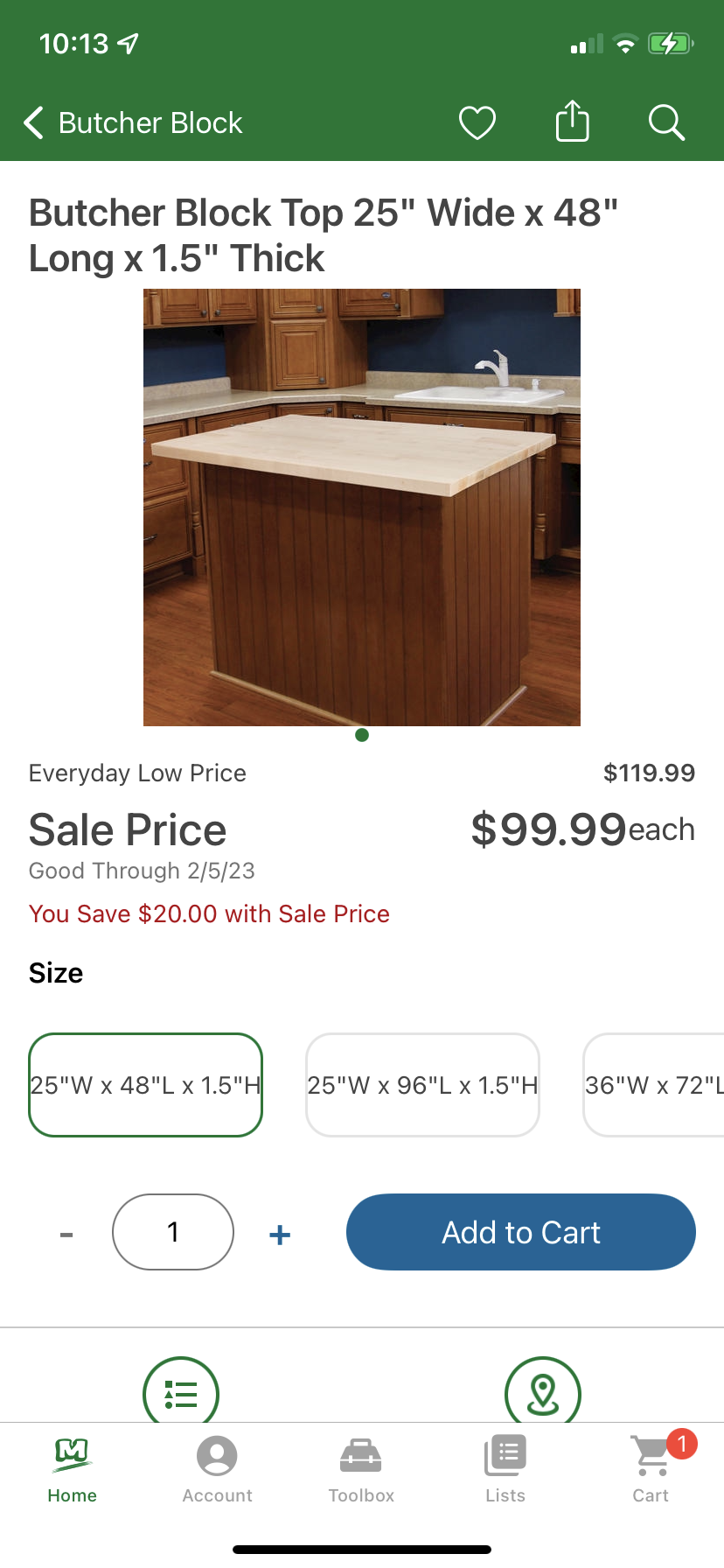Select size 25"W x 48"L x 1.5"H
Screen dimensions: 724x1568
146,1085
